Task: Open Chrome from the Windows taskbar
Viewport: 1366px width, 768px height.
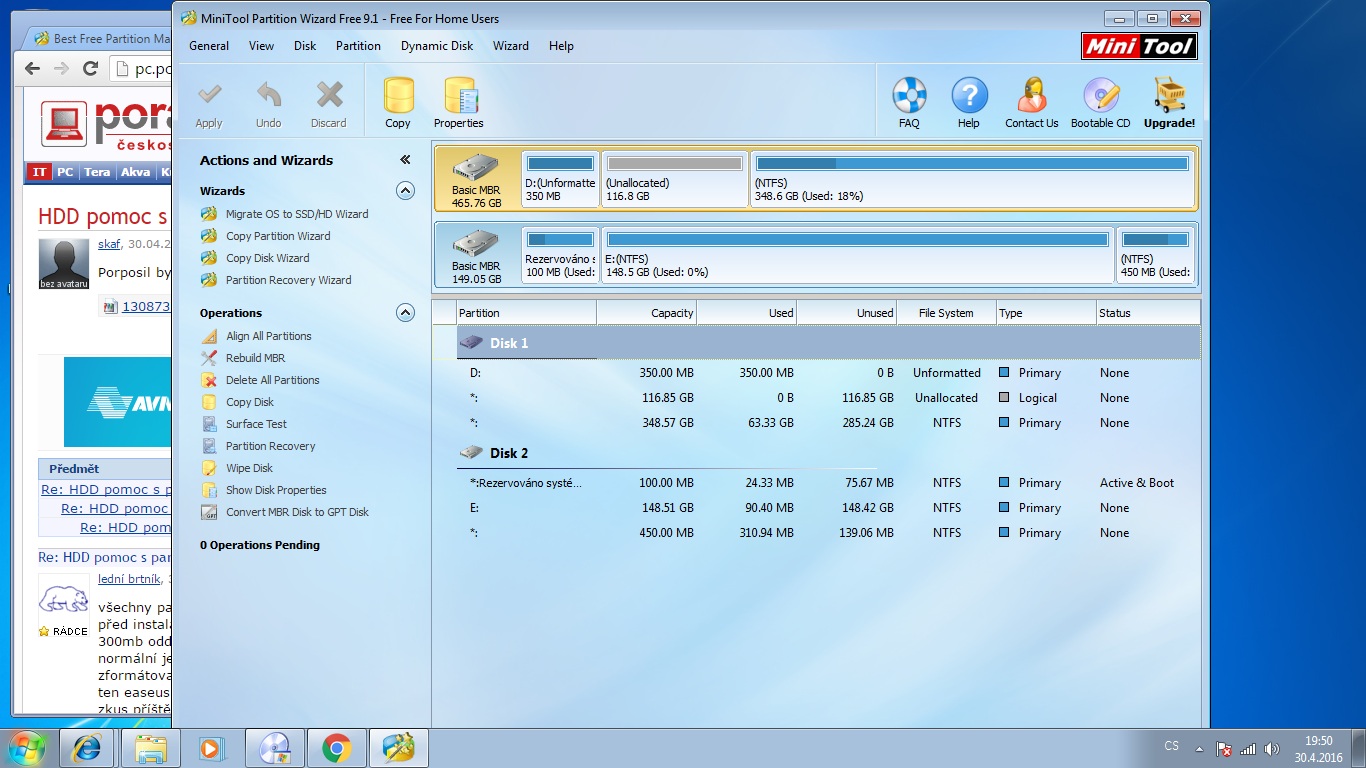Action: (336, 748)
